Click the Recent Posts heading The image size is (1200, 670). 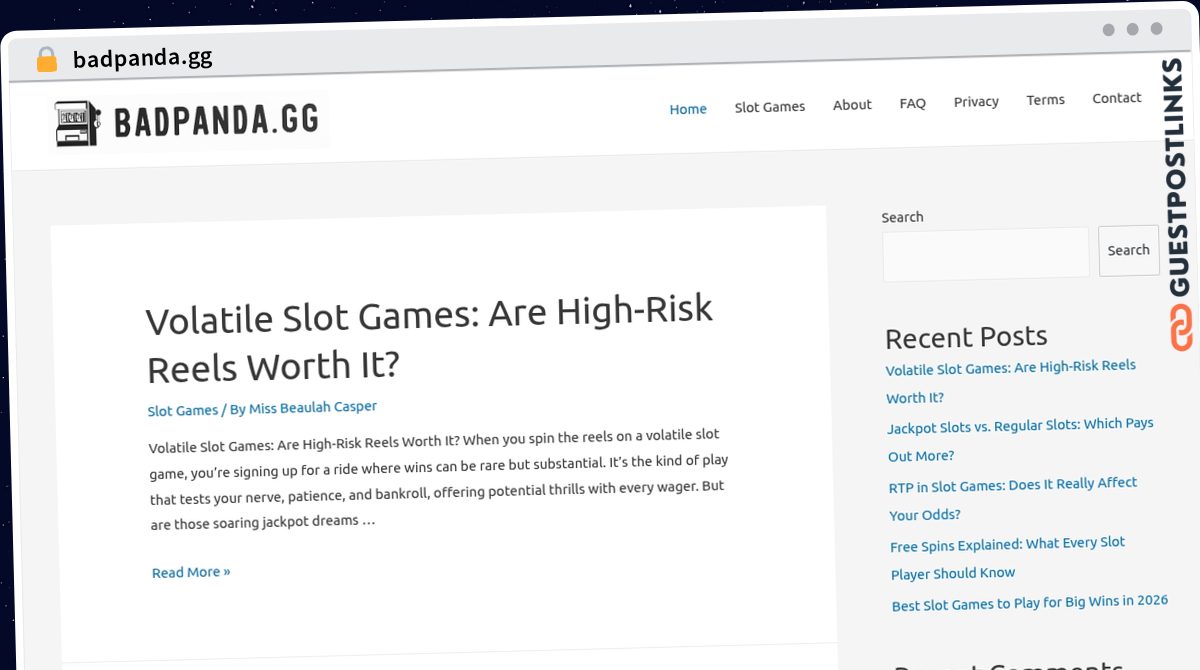point(966,337)
